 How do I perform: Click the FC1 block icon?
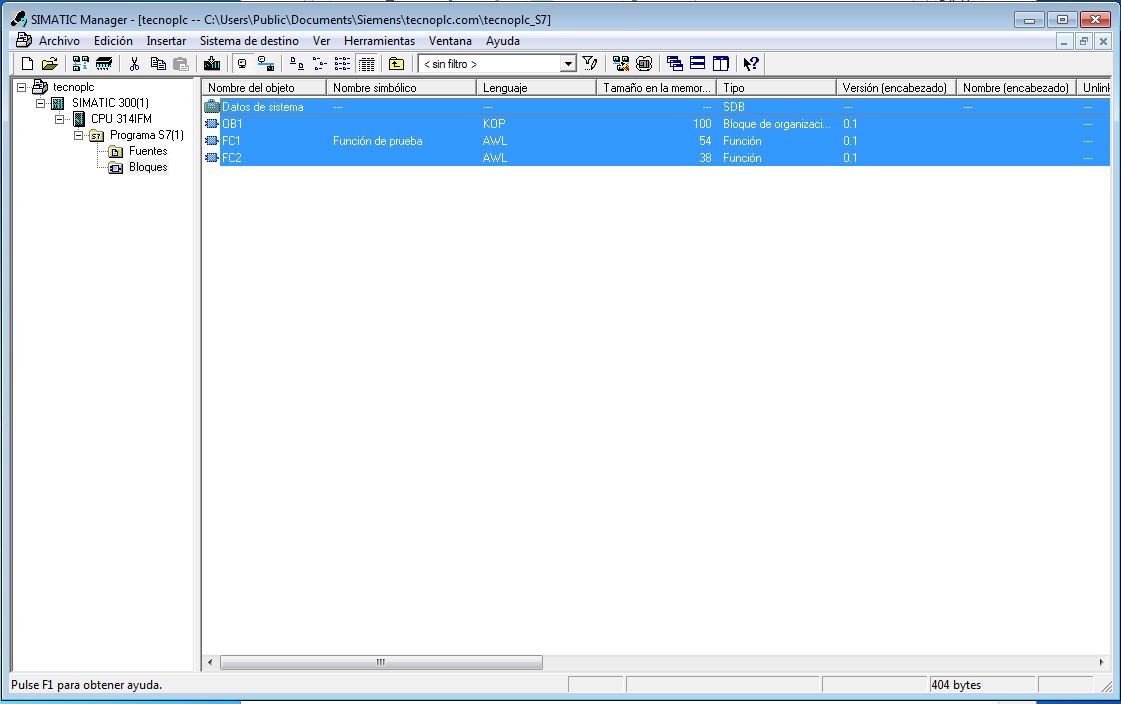point(212,141)
